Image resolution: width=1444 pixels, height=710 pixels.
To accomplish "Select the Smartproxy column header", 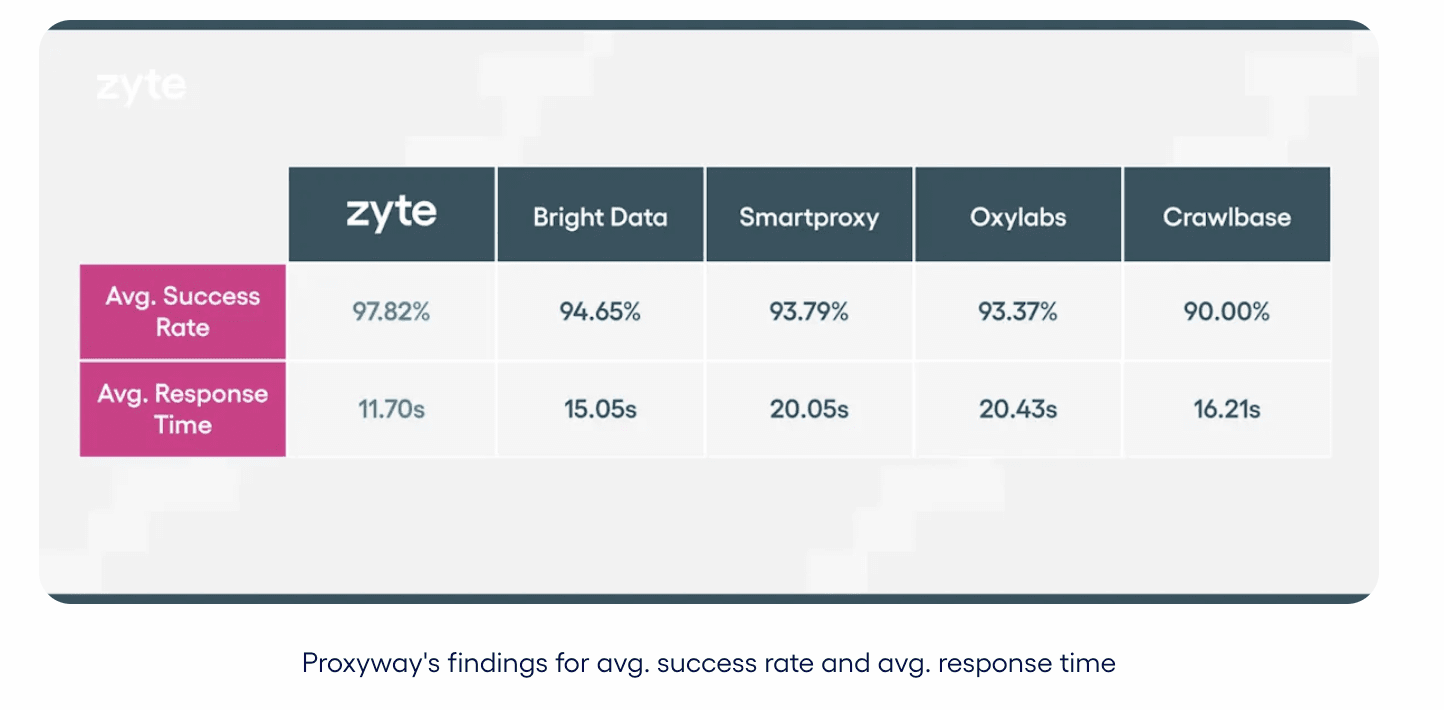I will (809, 217).
